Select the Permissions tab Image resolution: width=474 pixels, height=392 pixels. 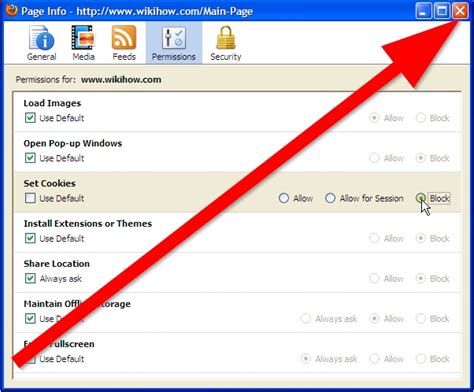[x=174, y=43]
